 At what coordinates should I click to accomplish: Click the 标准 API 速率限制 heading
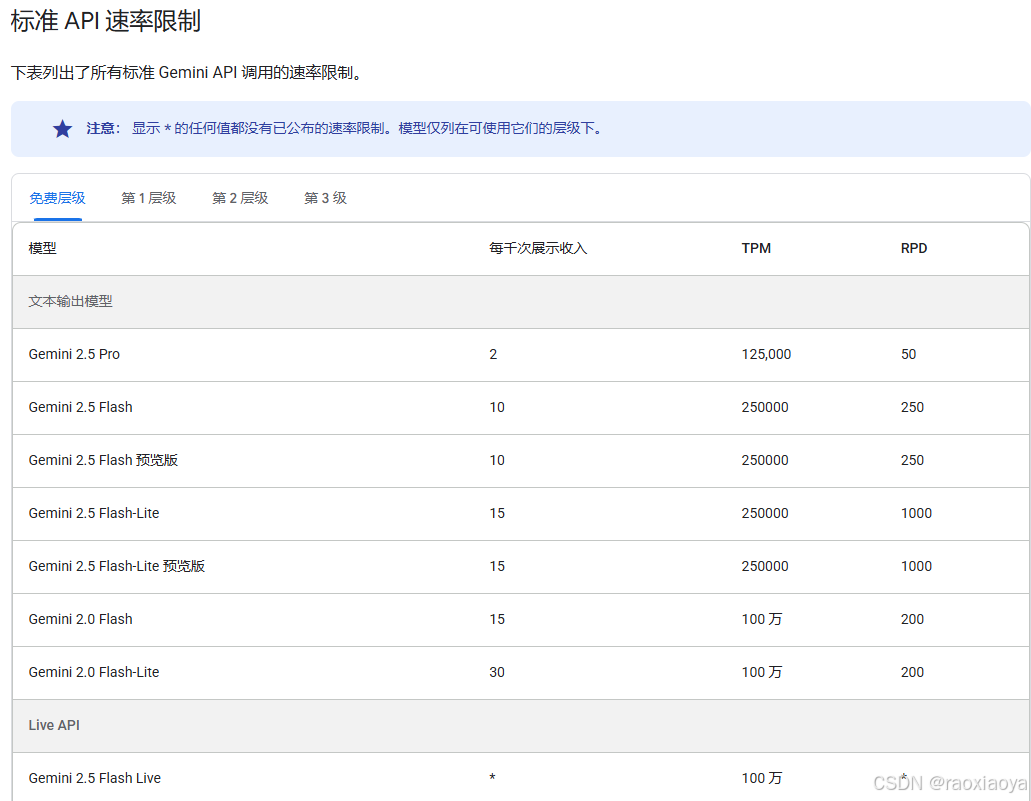106,21
